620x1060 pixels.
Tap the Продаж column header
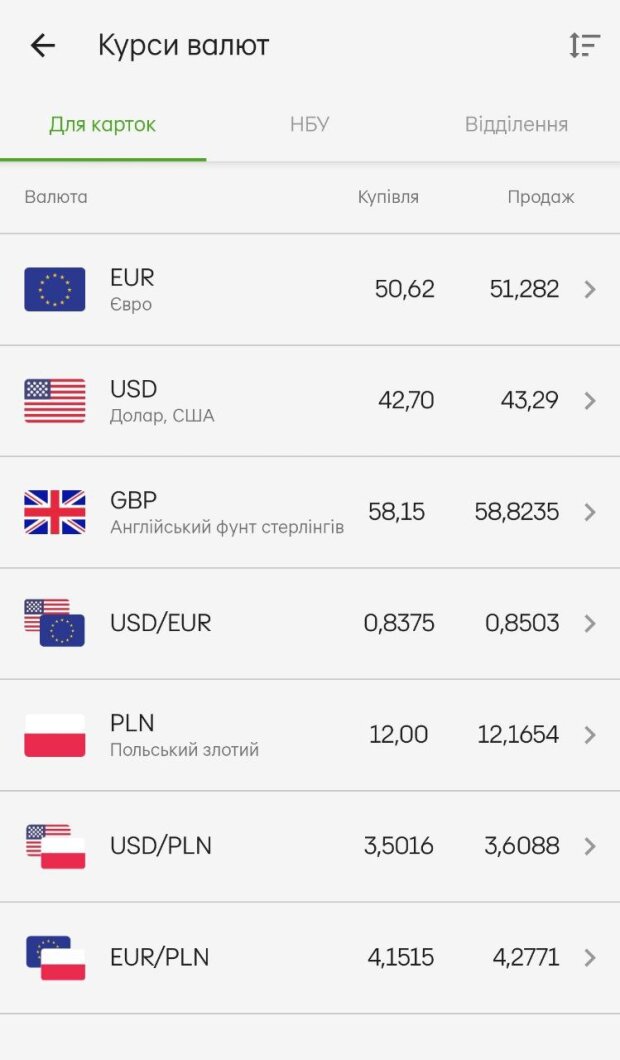point(540,197)
